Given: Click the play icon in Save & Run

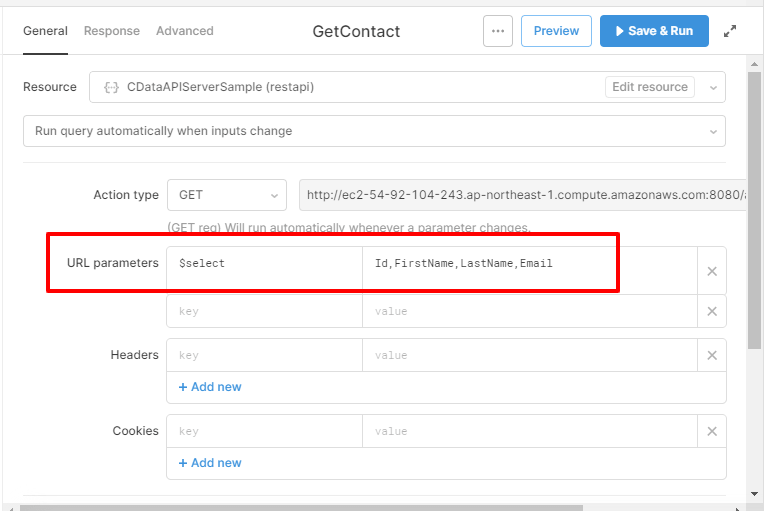Looking at the screenshot, I should (x=620, y=31).
